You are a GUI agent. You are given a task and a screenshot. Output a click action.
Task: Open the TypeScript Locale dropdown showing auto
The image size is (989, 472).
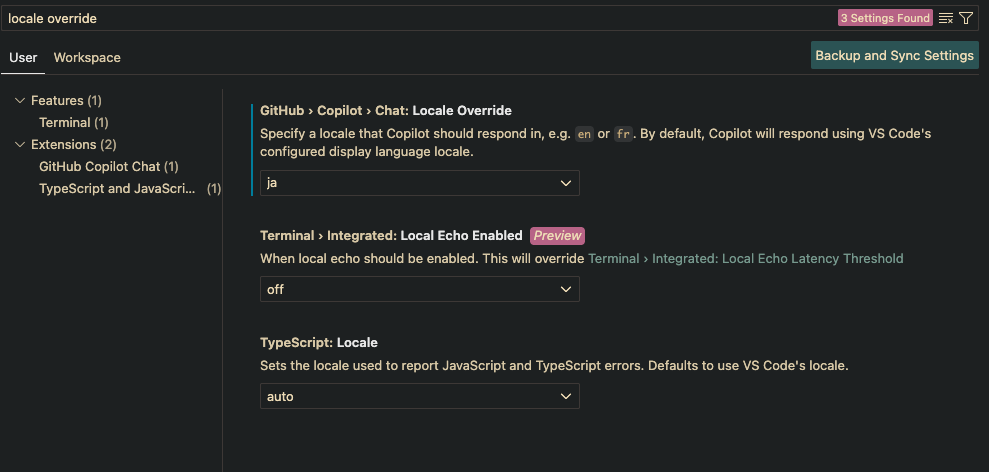(x=419, y=396)
